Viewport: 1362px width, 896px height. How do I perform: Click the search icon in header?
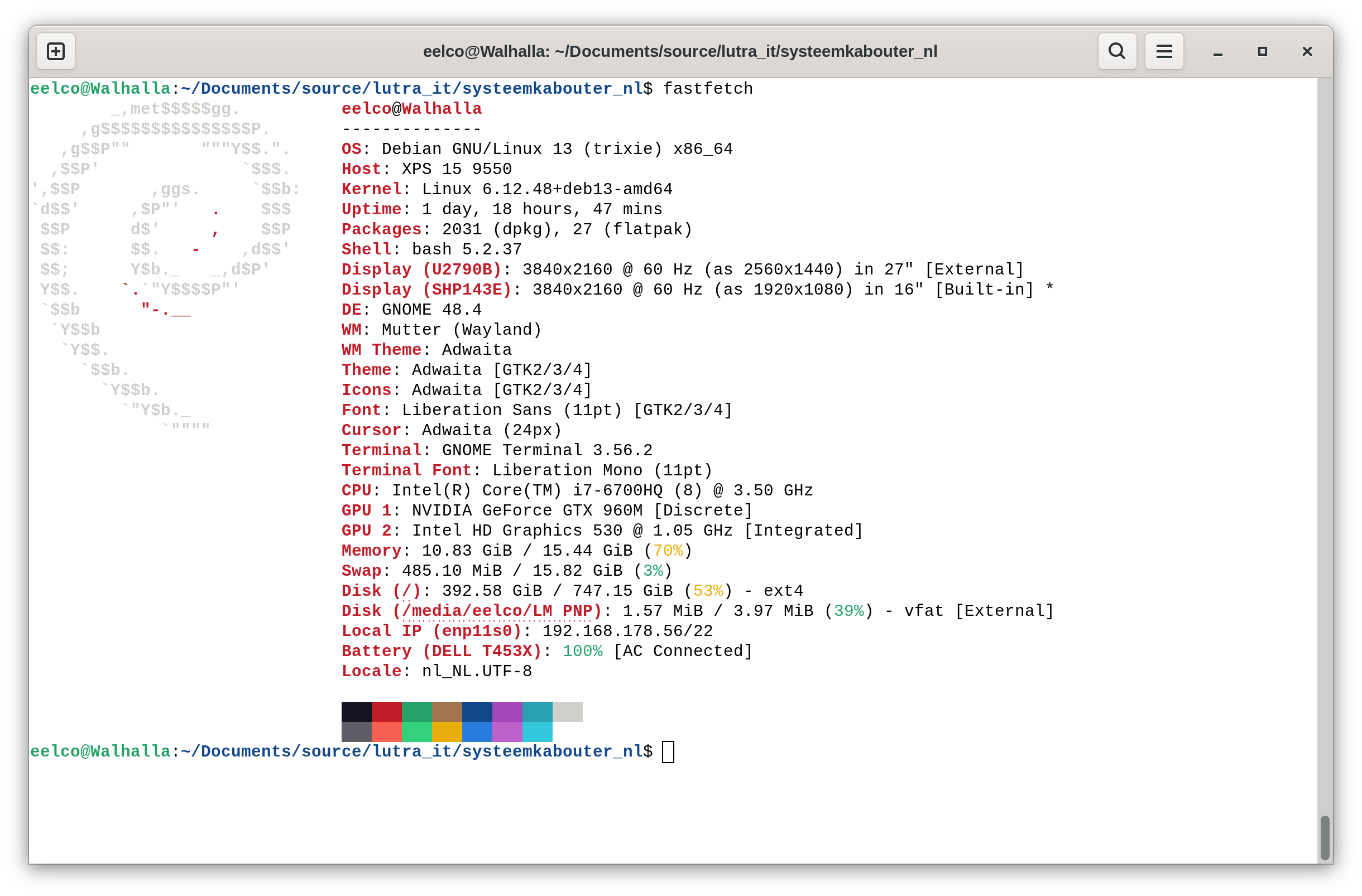click(x=1116, y=51)
